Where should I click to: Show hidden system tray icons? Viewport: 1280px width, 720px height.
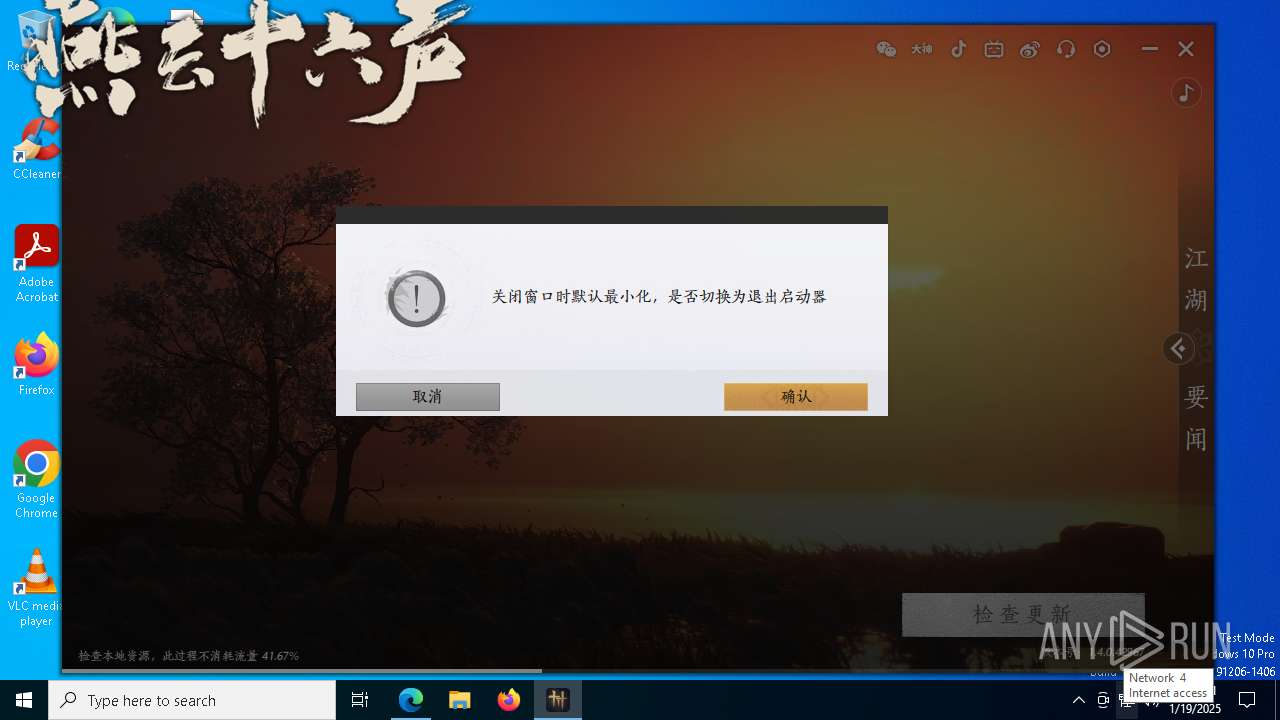coord(1078,700)
